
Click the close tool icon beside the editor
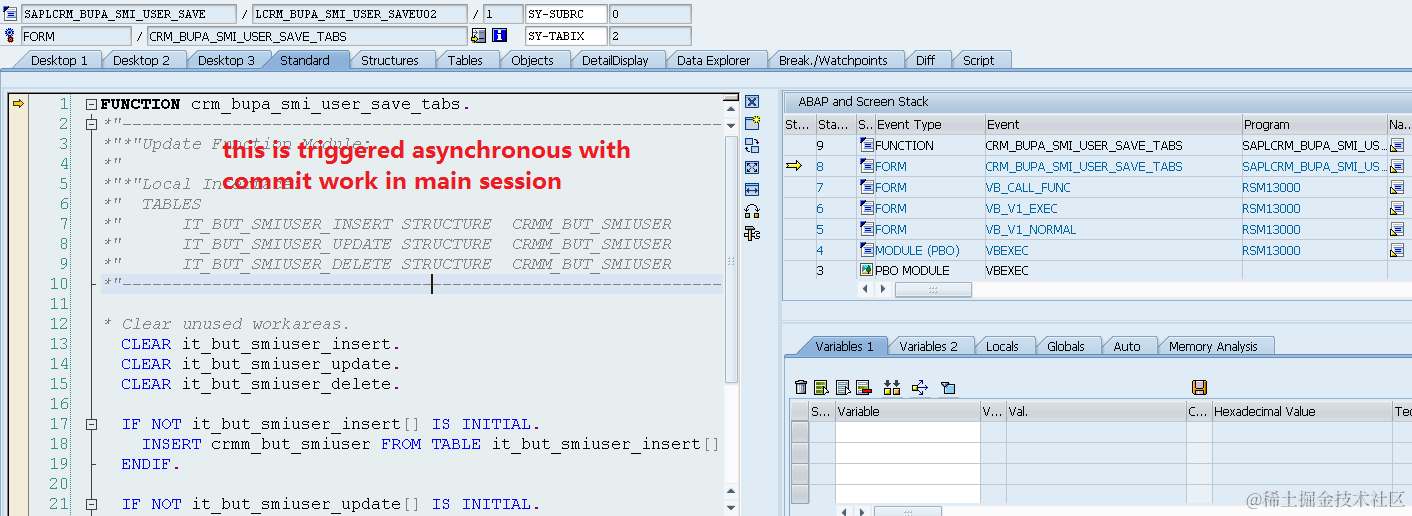[752, 102]
